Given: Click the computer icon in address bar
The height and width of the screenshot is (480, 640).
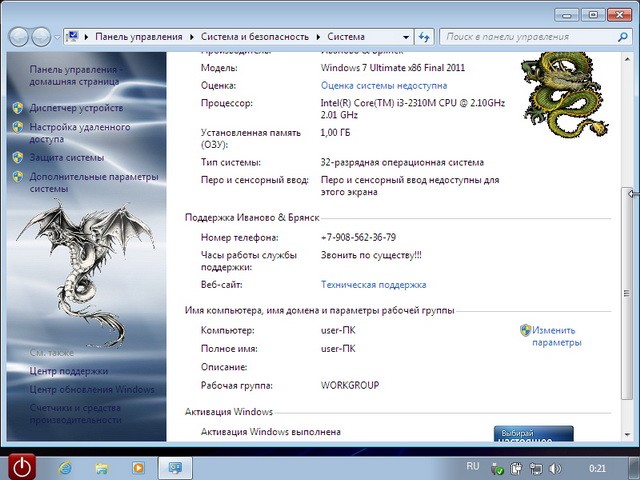Looking at the screenshot, I should [72, 37].
